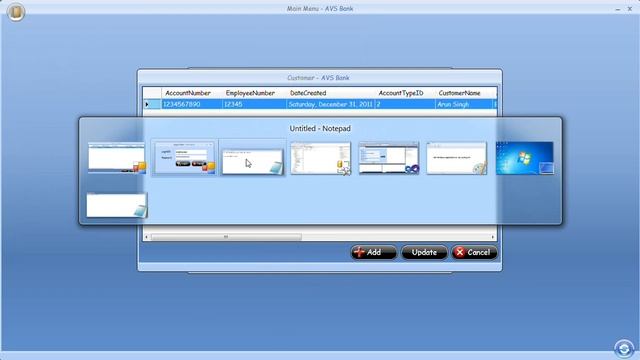Show the Windows desktop thumbnail
The height and width of the screenshot is (360, 640).
tap(524, 158)
